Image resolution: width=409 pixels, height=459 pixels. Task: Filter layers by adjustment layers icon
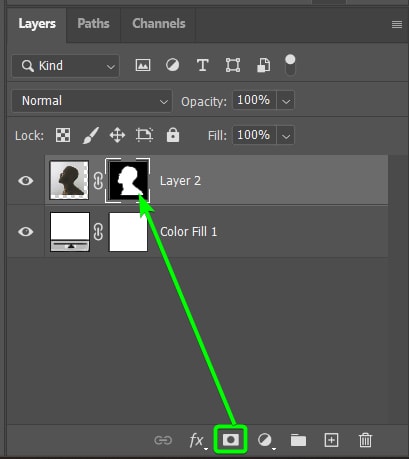[x=172, y=65]
